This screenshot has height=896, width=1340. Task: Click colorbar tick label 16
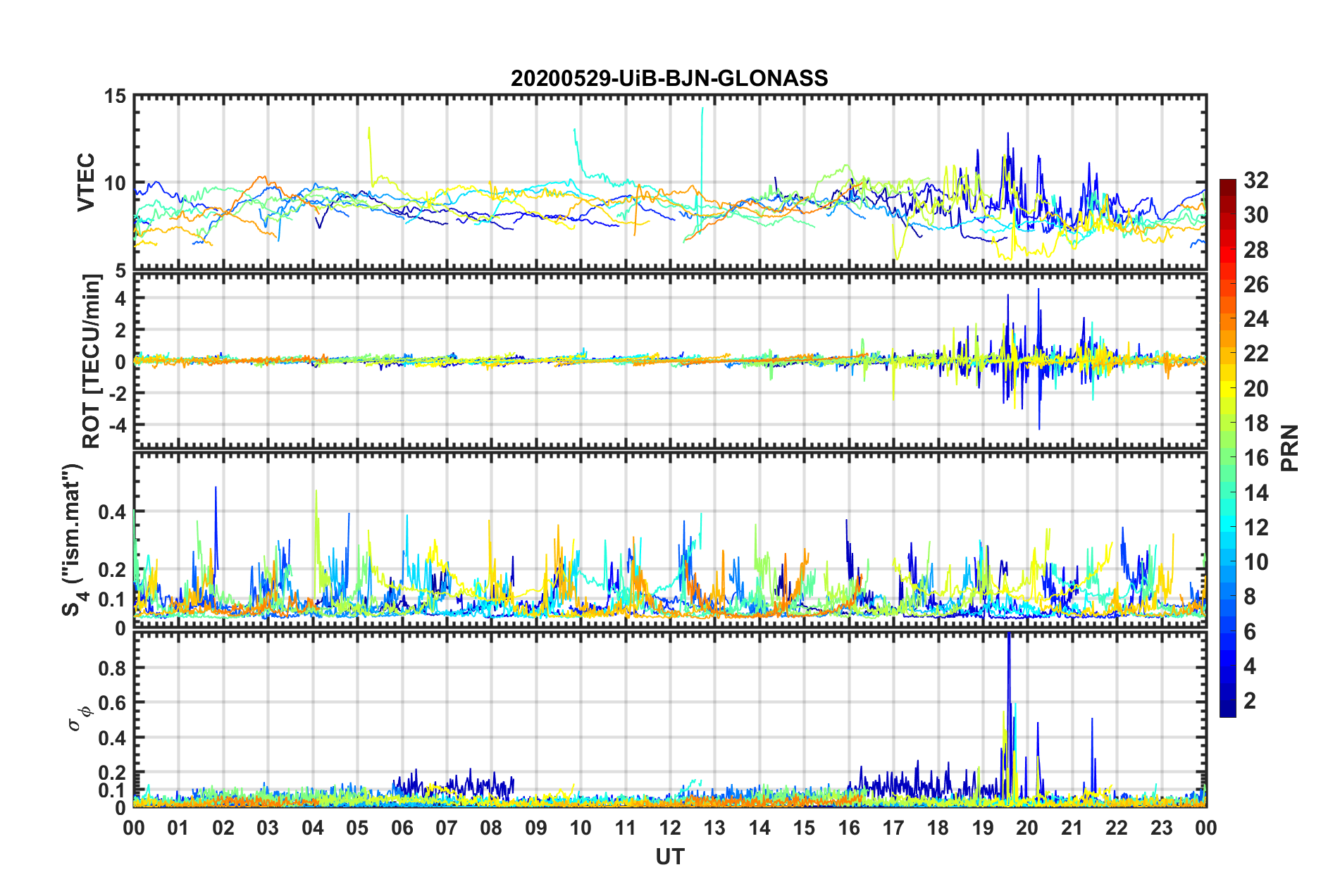tap(1255, 458)
